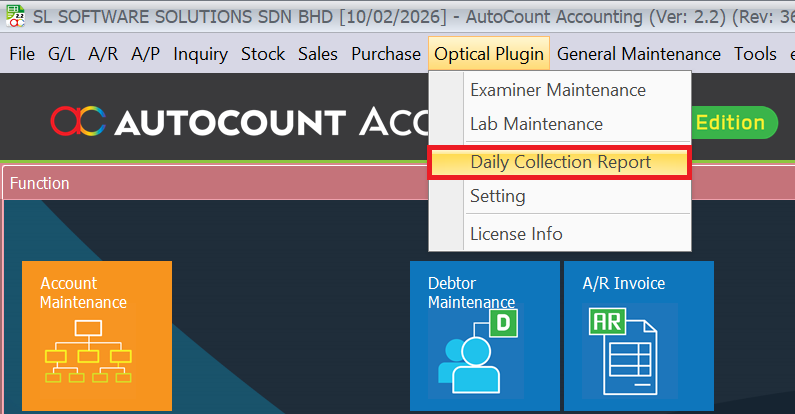Open the Debtor Maintenance tile
795x414 pixels.
coord(484,335)
